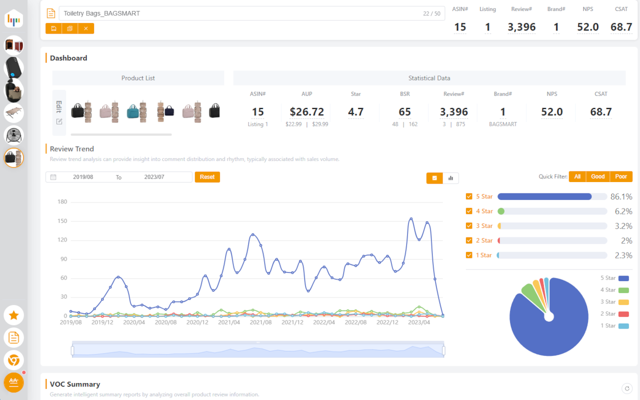Open the calendar icon of date range
Viewport: 640px width, 400px height.
[x=53, y=177]
